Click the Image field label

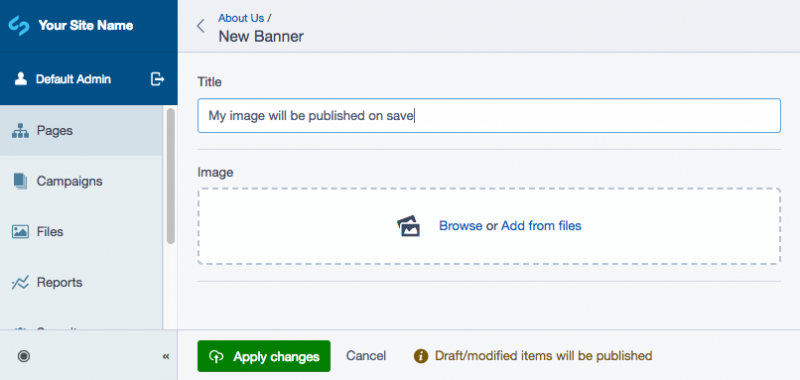[x=215, y=172]
